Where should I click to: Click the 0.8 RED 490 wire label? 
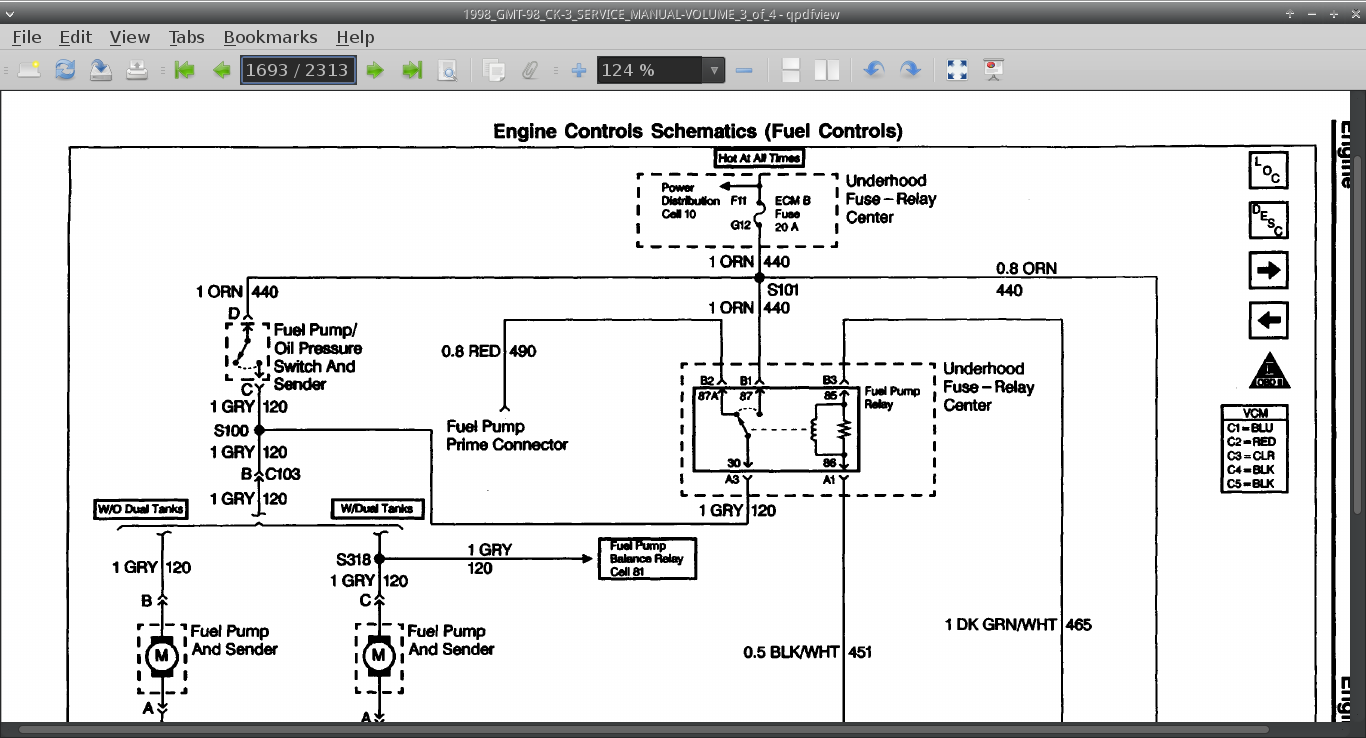489,351
